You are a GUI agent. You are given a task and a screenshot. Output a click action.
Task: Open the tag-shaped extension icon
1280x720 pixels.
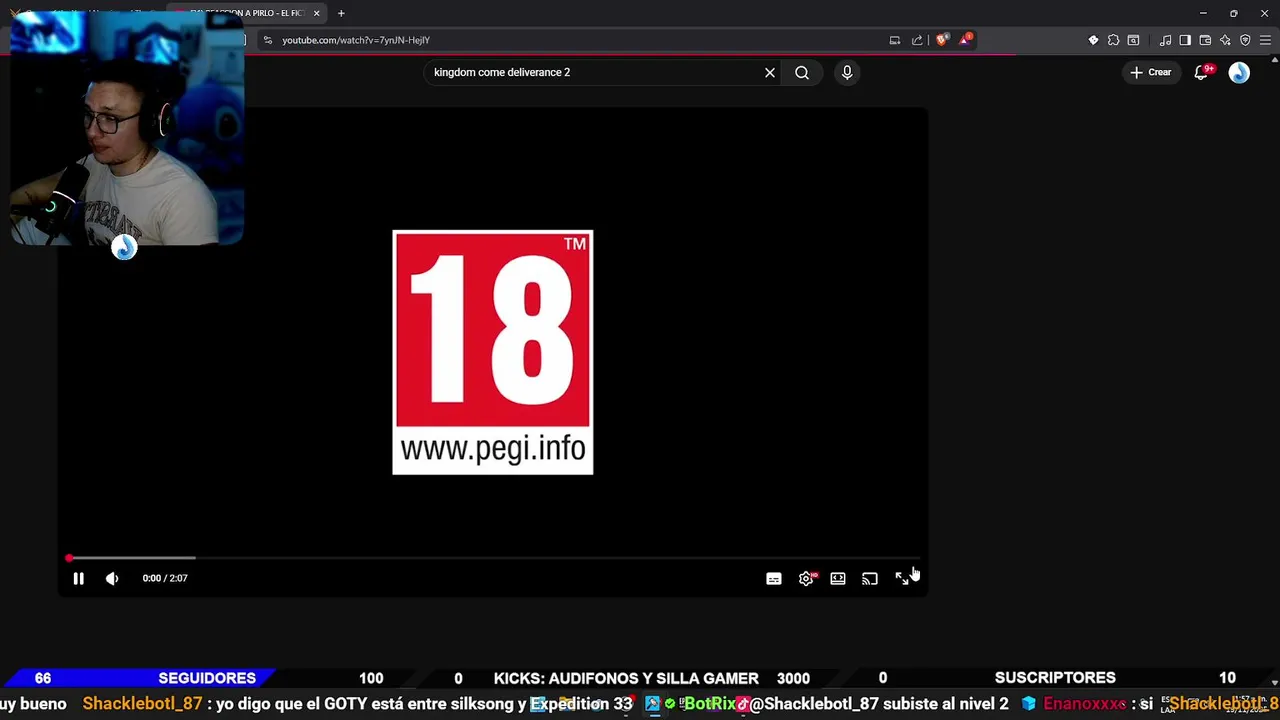click(1093, 40)
